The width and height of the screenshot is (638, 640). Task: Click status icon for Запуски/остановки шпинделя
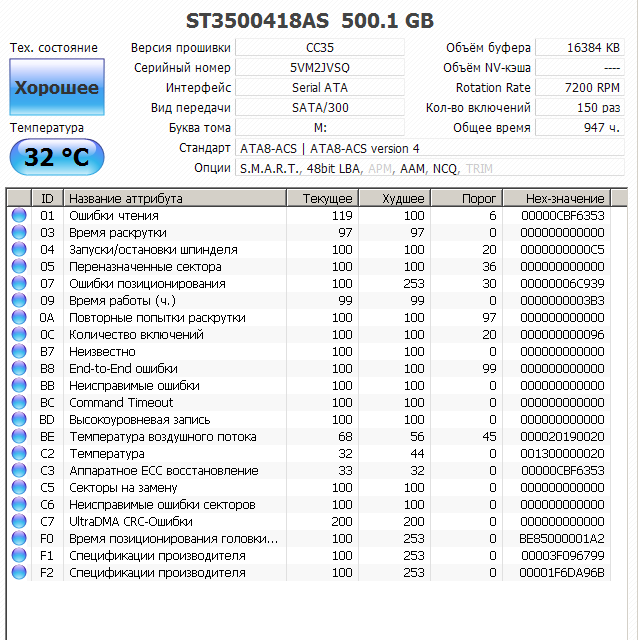(19, 249)
